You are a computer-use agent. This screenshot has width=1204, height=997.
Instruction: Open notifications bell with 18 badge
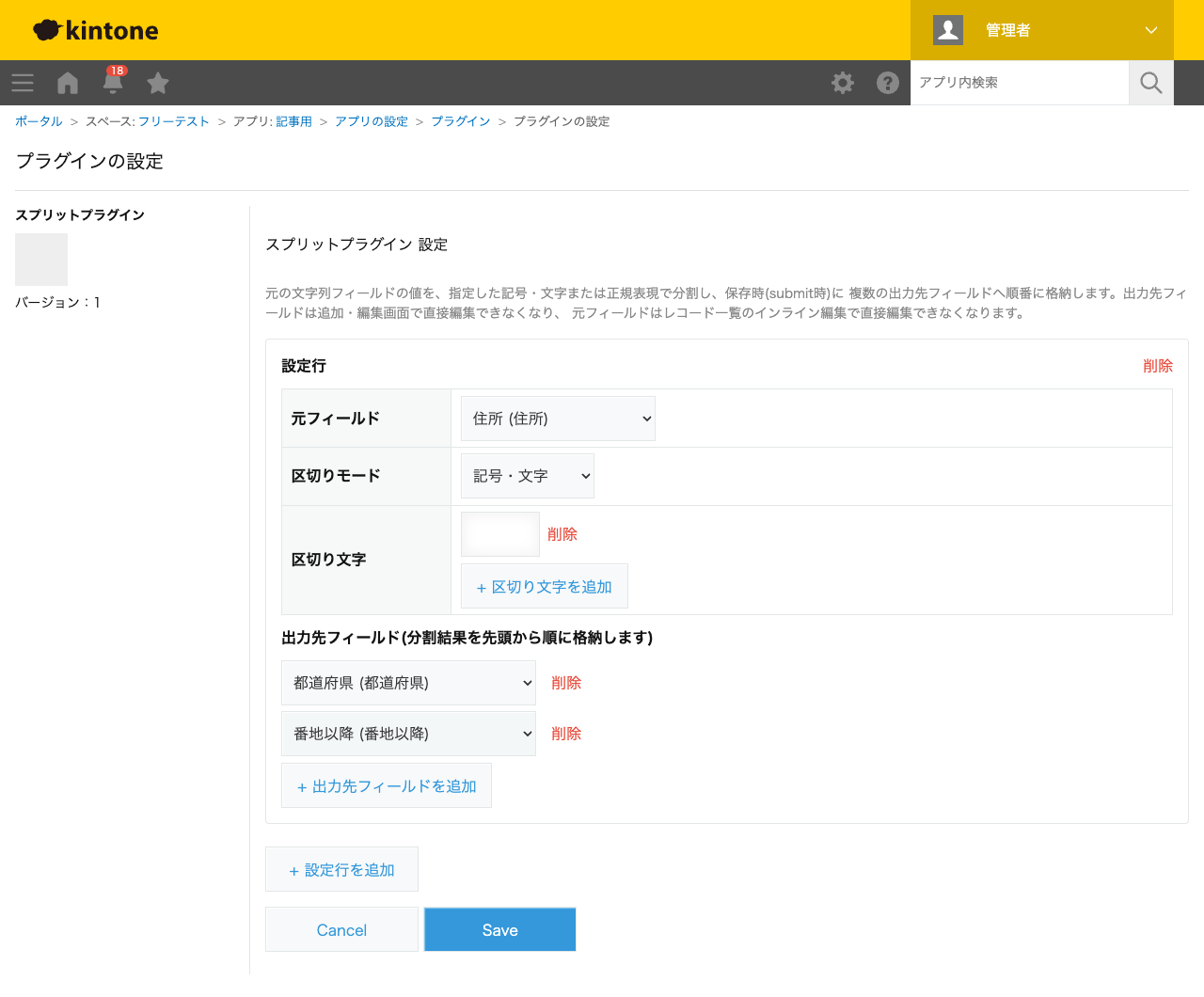tap(113, 81)
